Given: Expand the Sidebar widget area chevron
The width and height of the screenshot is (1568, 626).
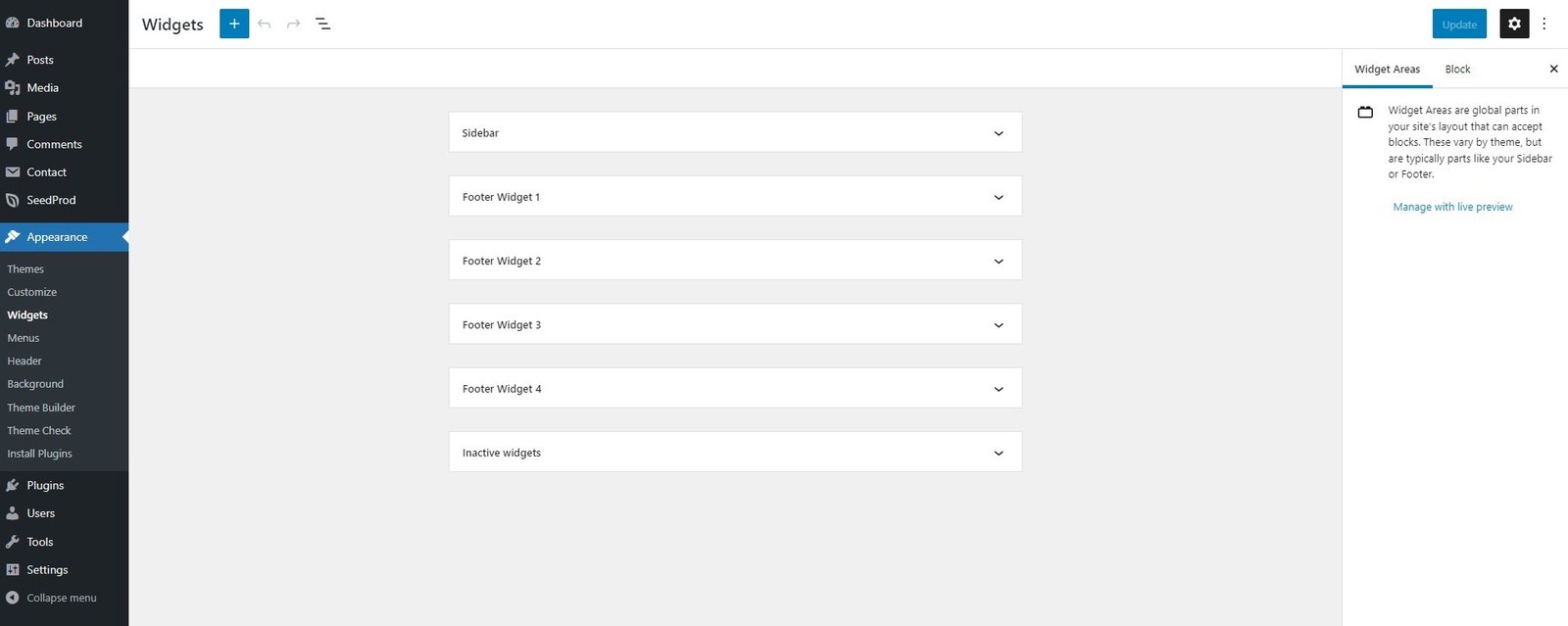Looking at the screenshot, I should pos(999,133).
